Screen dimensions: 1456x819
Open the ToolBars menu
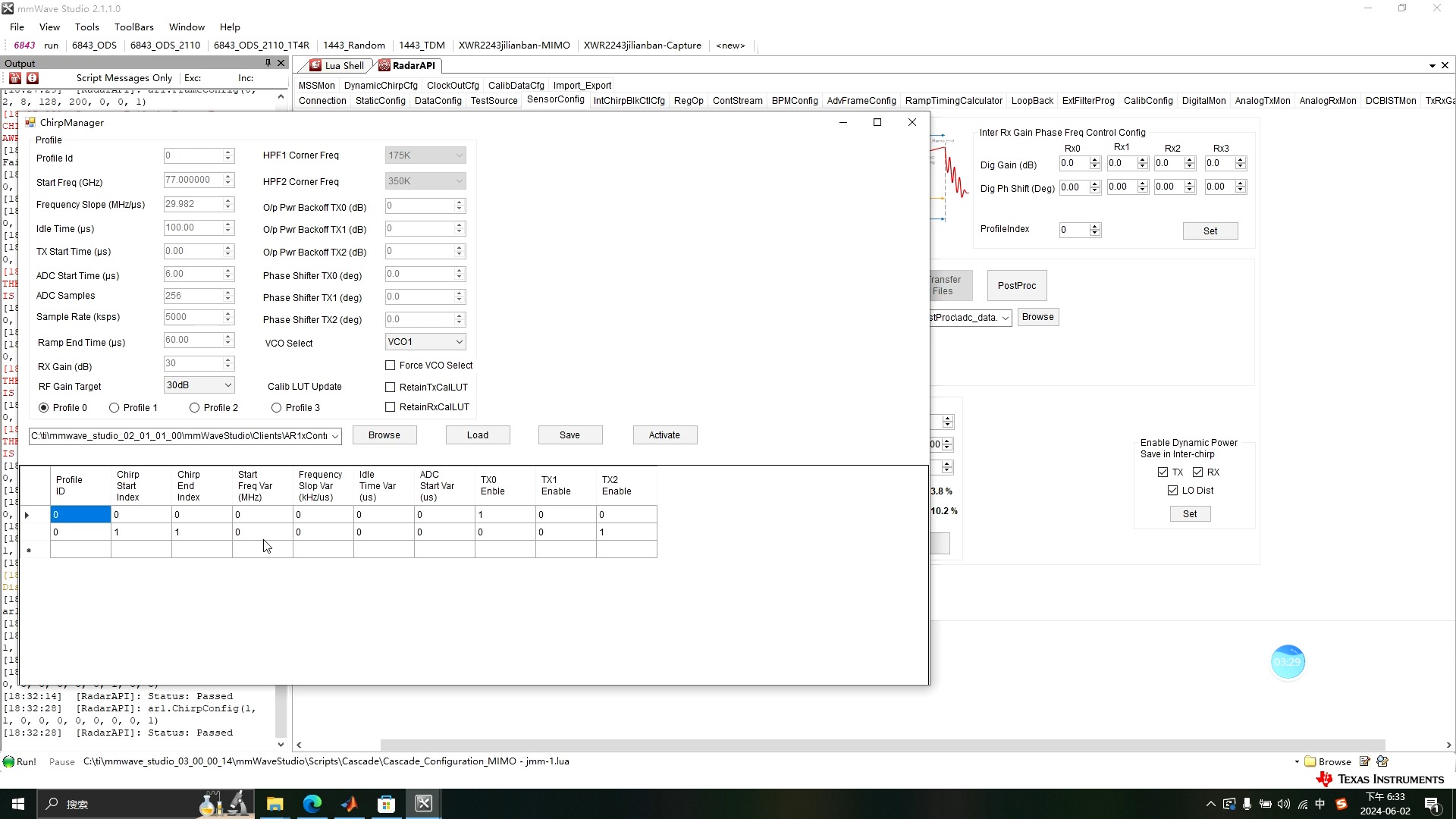point(133,27)
